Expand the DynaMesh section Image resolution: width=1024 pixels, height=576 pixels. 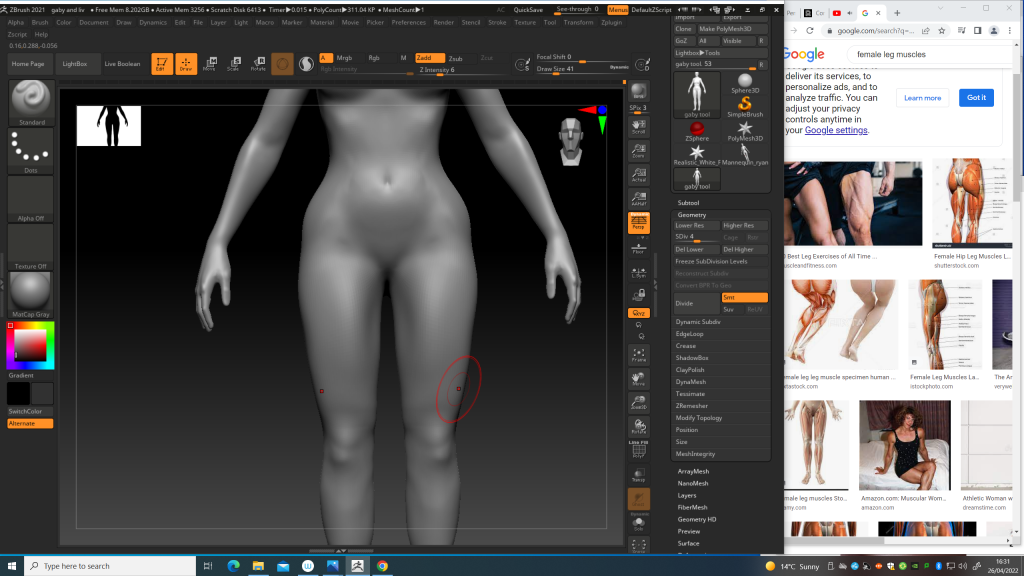pyautogui.click(x=691, y=382)
